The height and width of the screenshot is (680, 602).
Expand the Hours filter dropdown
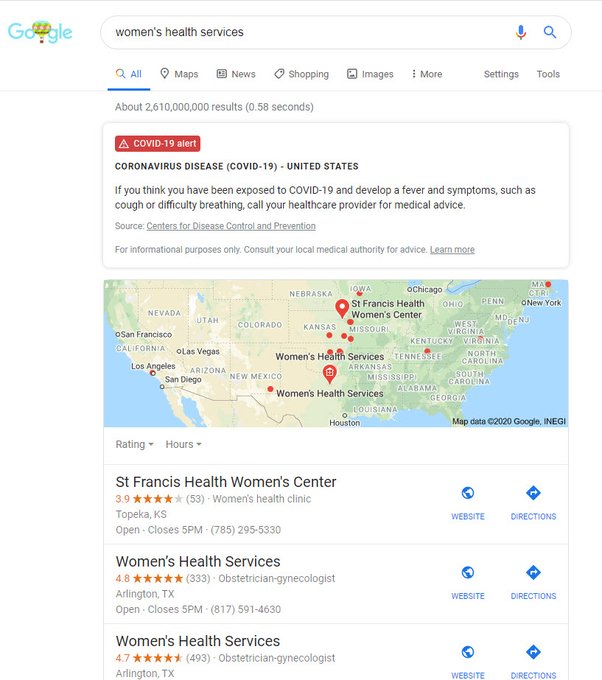coord(183,444)
